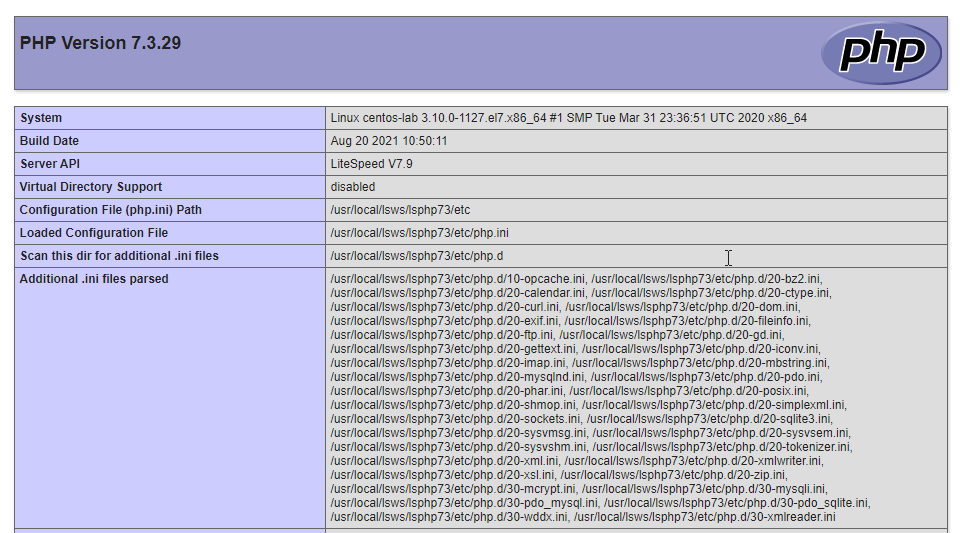Click the 20-simplexml.ini file path
This screenshot has width=963, height=533.
pos(714,405)
